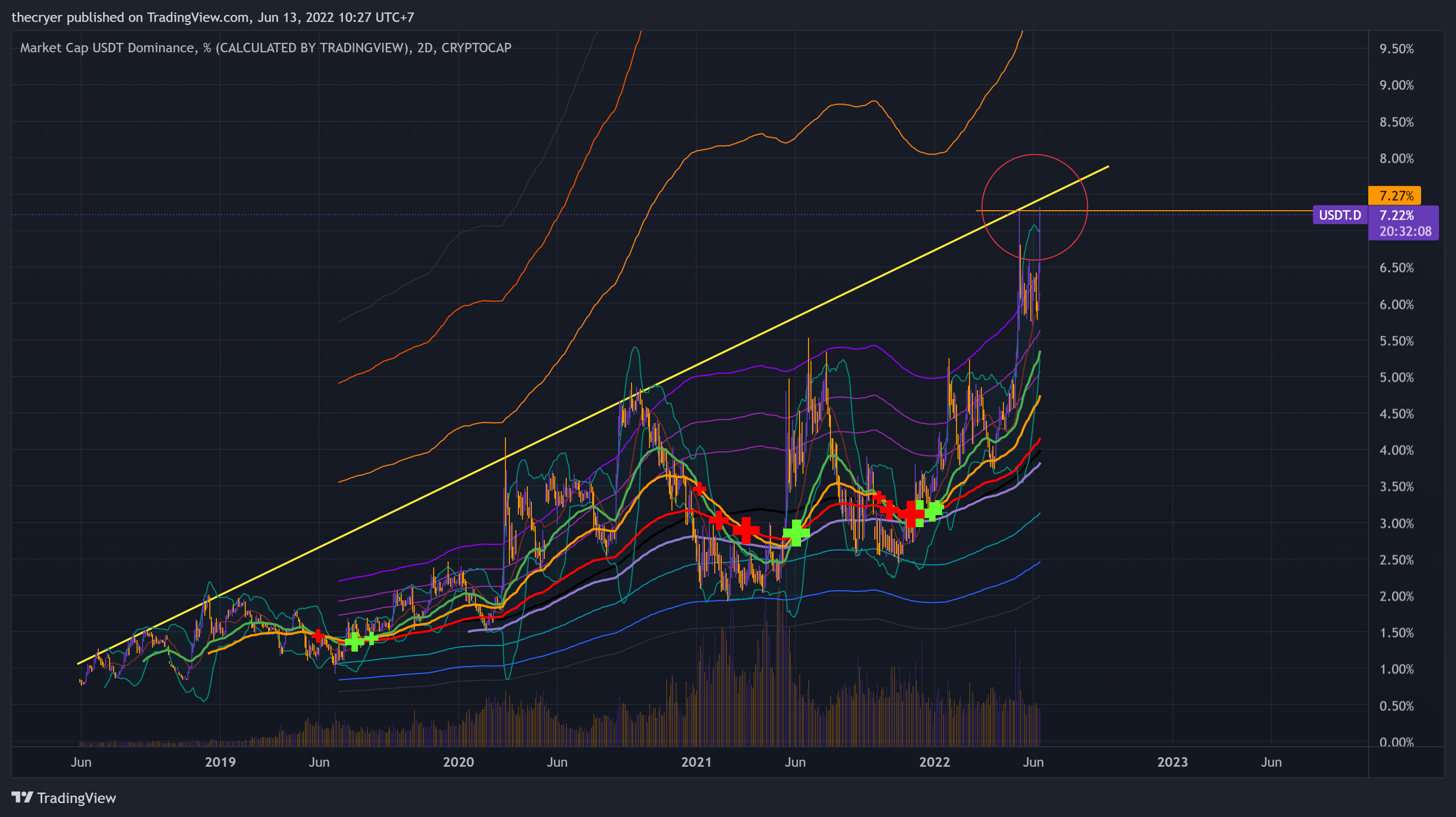Screen dimensions: 1456x817
Task: Click the large green plus marker near Jun 2021
Action: click(796, 533)
